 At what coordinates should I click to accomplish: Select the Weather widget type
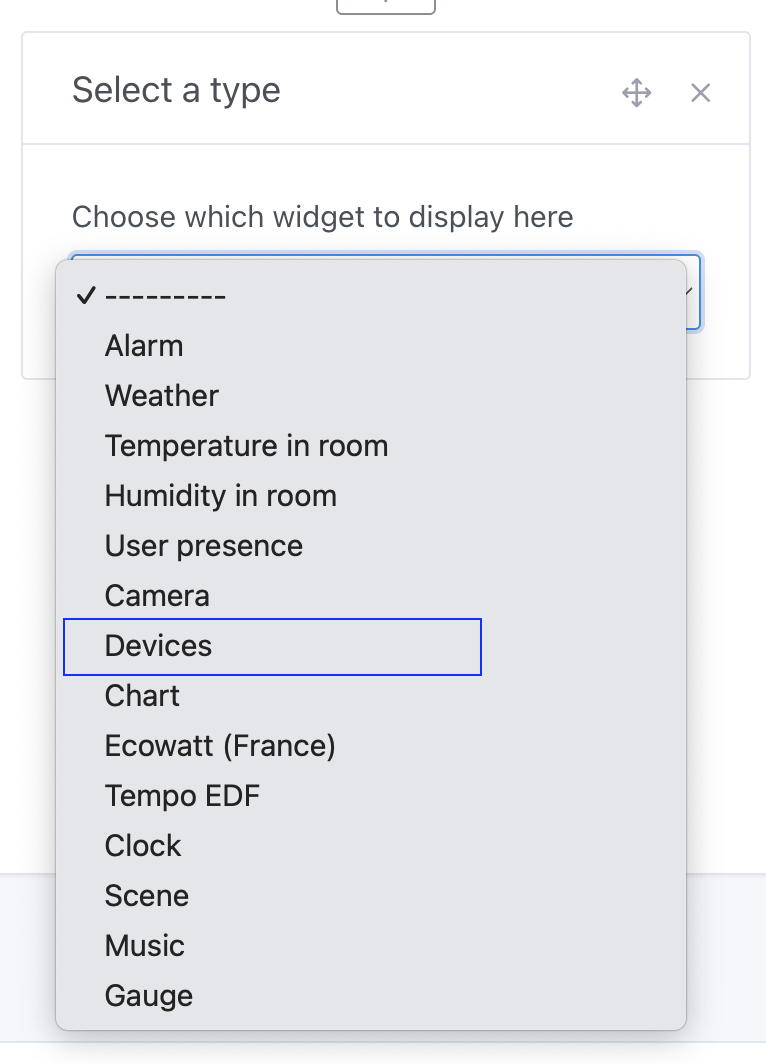point(161,395)
